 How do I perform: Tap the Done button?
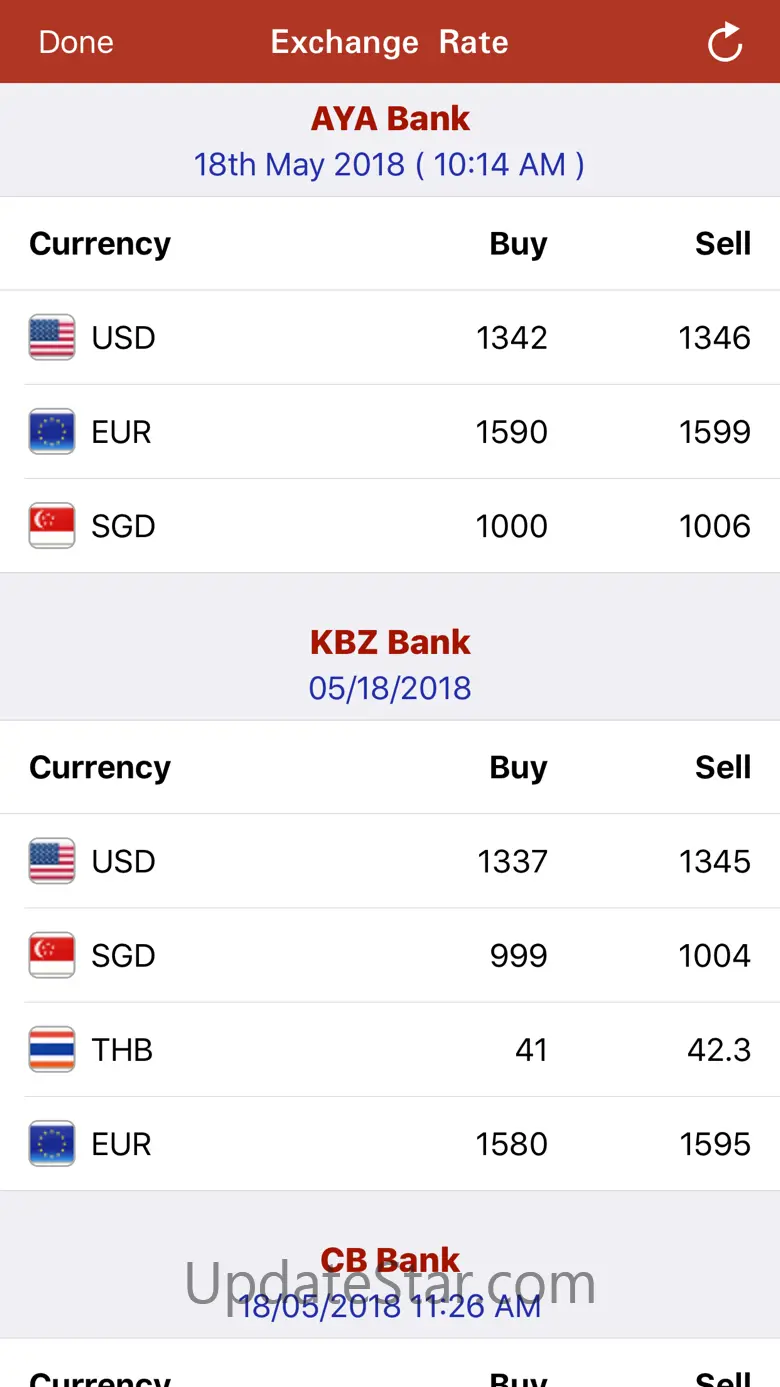76,42
